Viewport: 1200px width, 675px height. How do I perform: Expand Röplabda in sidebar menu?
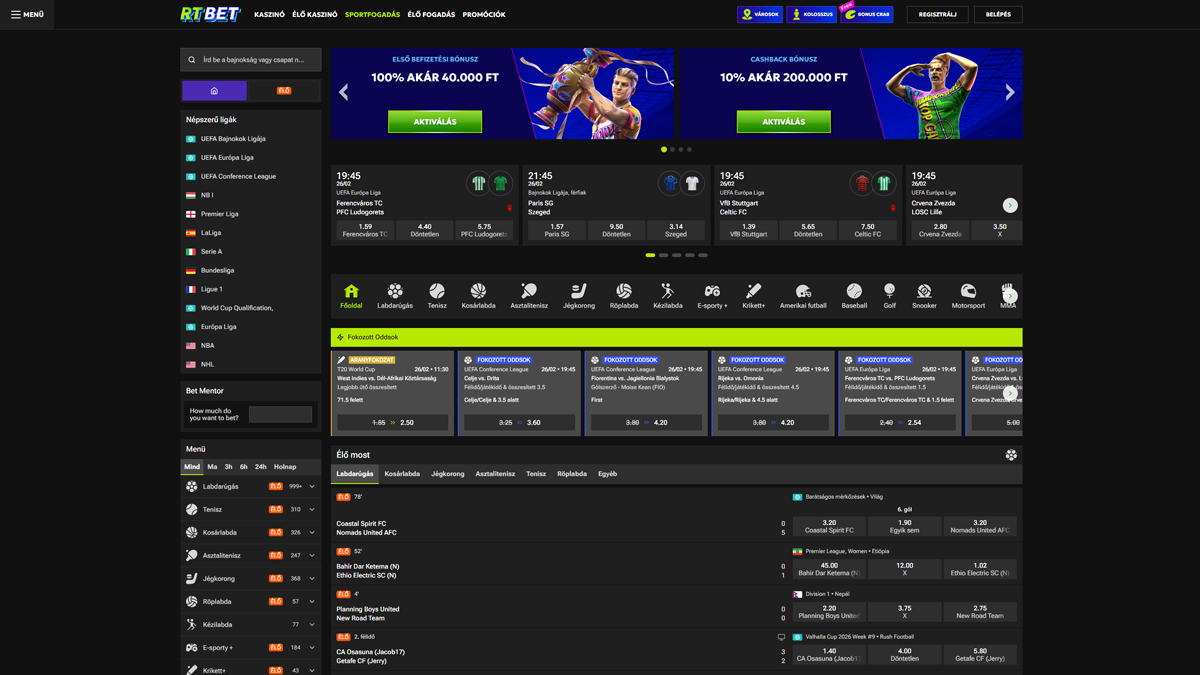tap(312, 602)
